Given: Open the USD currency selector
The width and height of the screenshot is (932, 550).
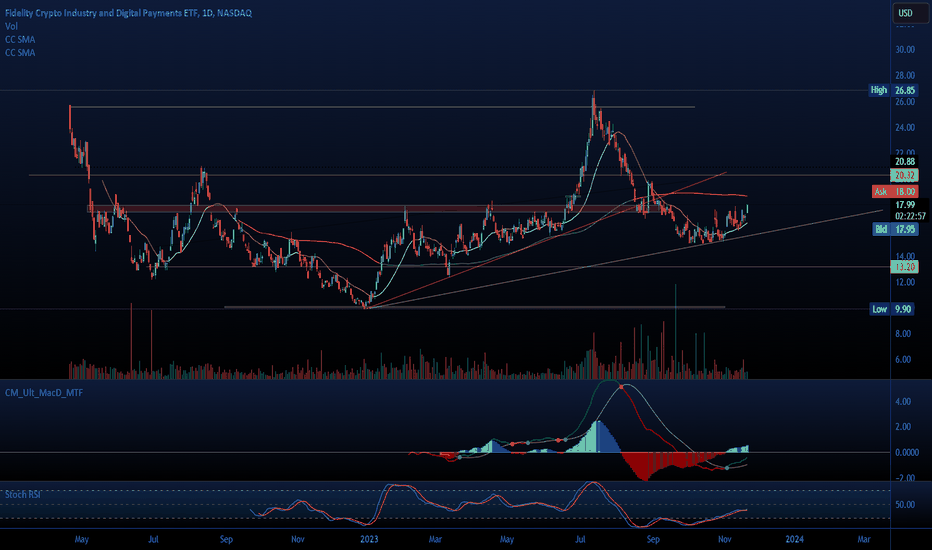Looking at the screenshot, I should pos(909,13).
